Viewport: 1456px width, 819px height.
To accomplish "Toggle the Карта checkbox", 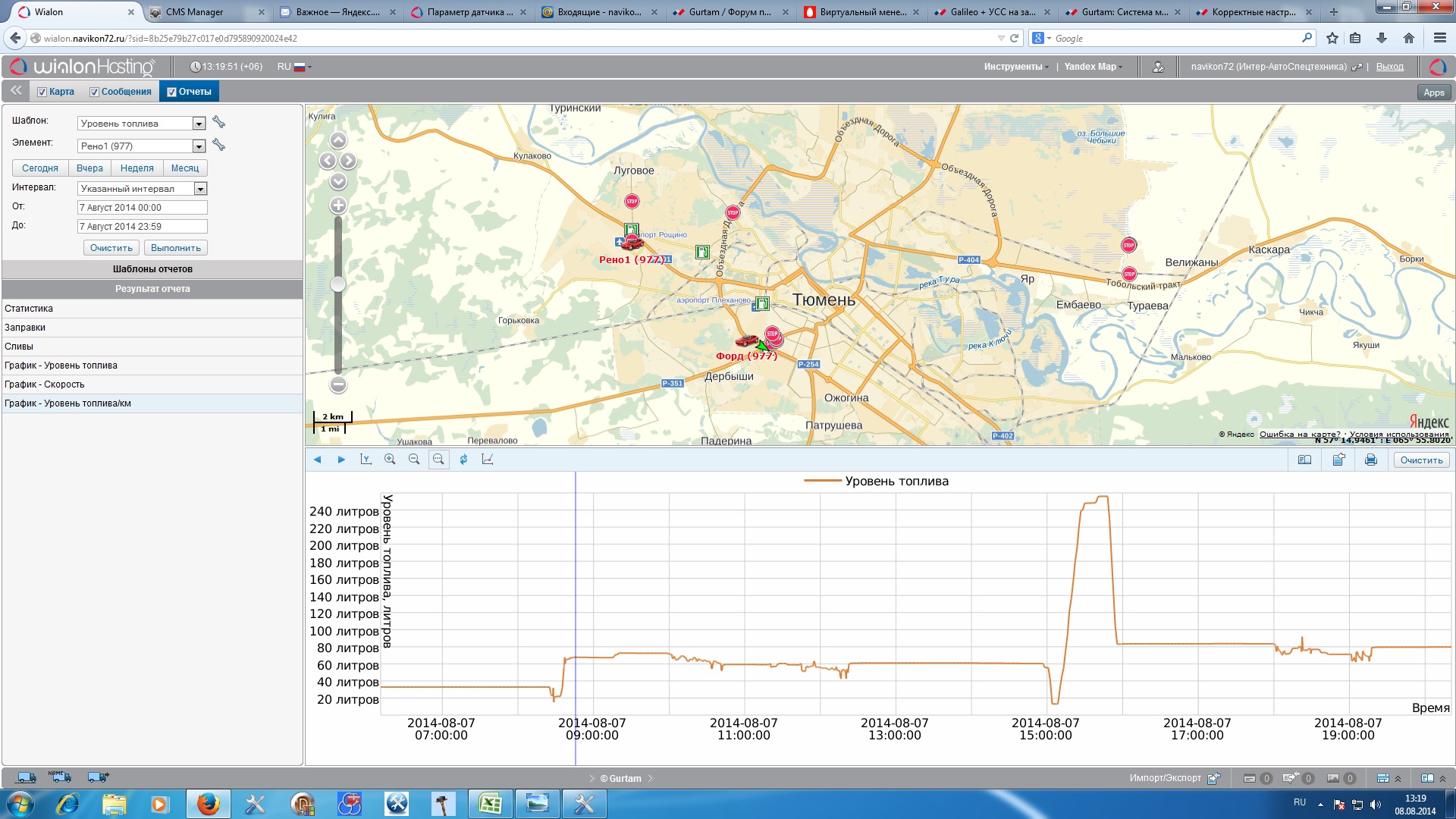I will [x=42, y=93].
